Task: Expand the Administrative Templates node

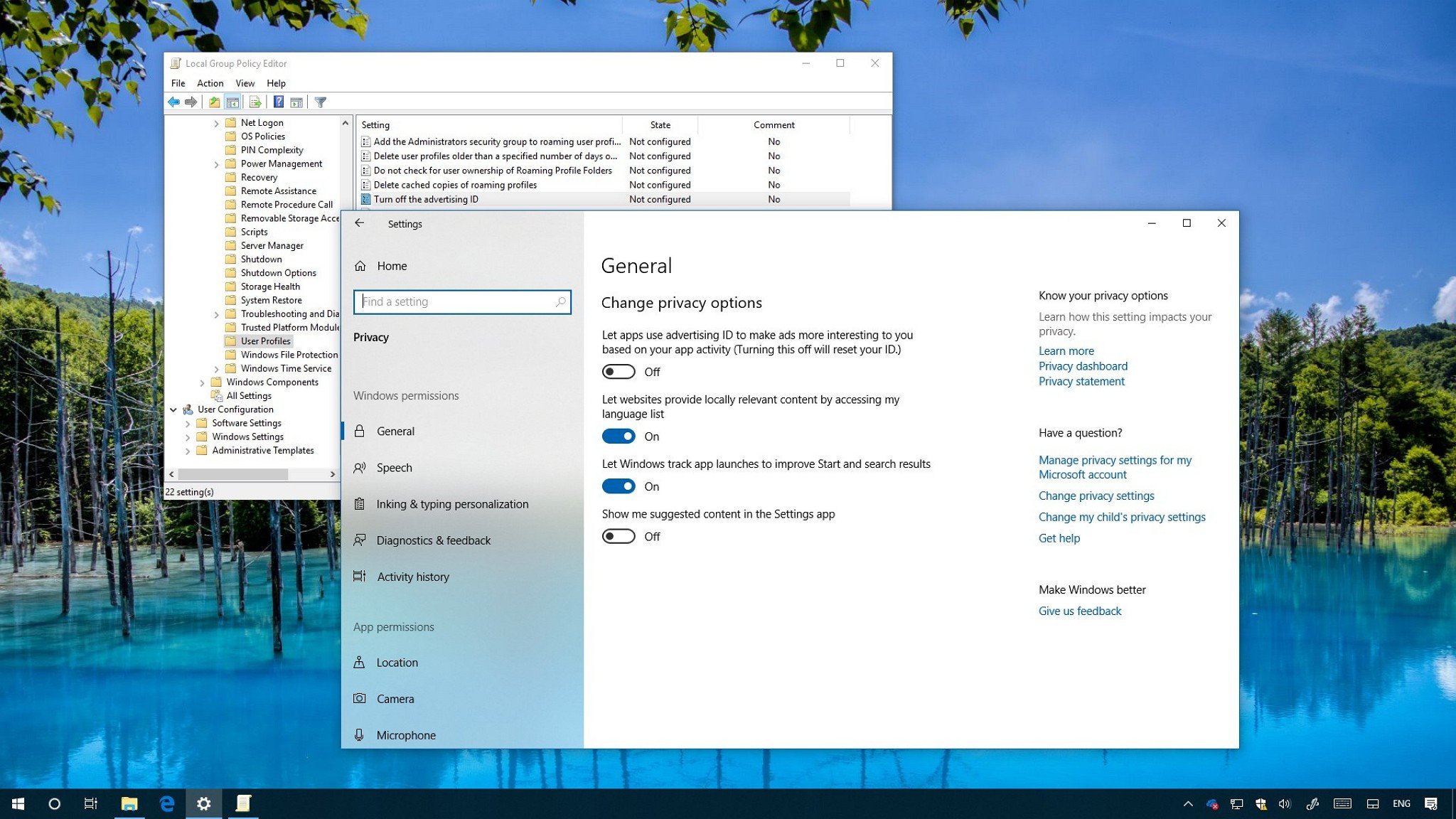Action: tap(188, 451)
